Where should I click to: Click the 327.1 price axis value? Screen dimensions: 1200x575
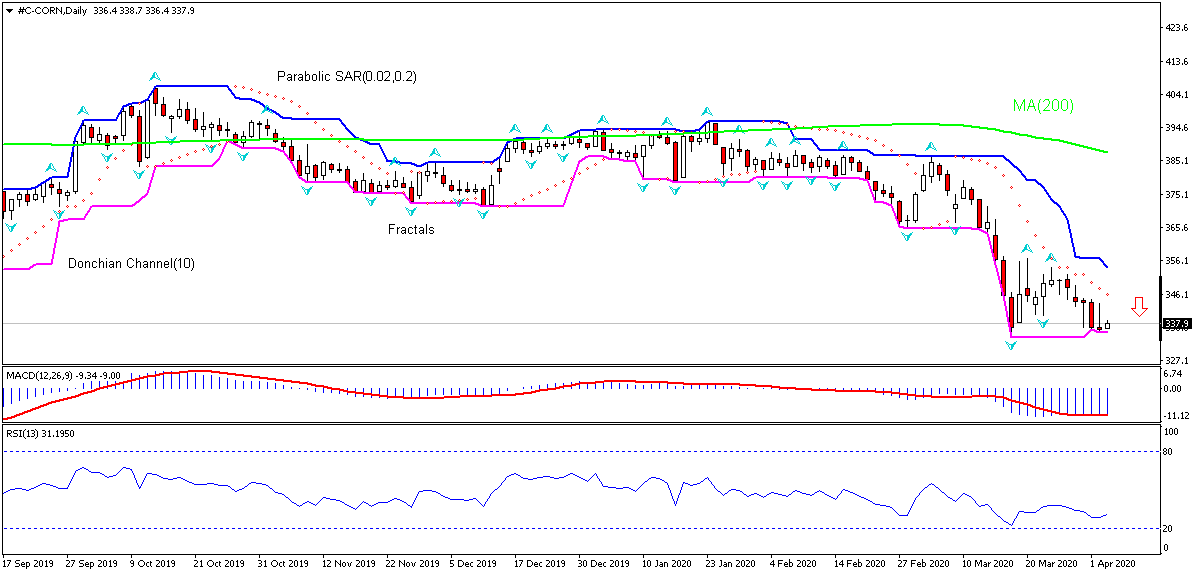[1176, 360]
